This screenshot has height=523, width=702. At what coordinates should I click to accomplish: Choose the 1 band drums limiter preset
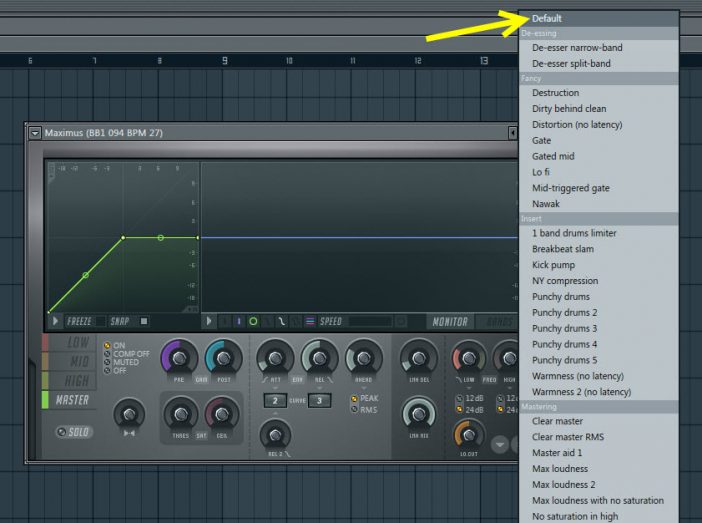[x=599, y=233]
